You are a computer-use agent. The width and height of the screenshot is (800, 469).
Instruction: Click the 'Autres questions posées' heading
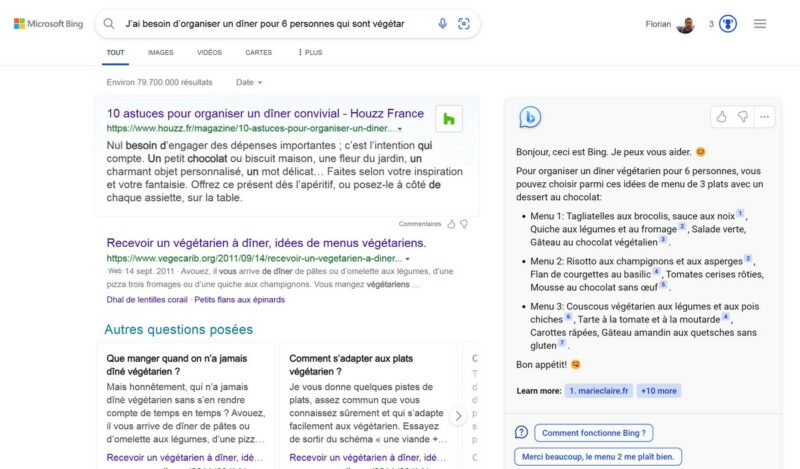pyautogui.click(x=179, y=330)
